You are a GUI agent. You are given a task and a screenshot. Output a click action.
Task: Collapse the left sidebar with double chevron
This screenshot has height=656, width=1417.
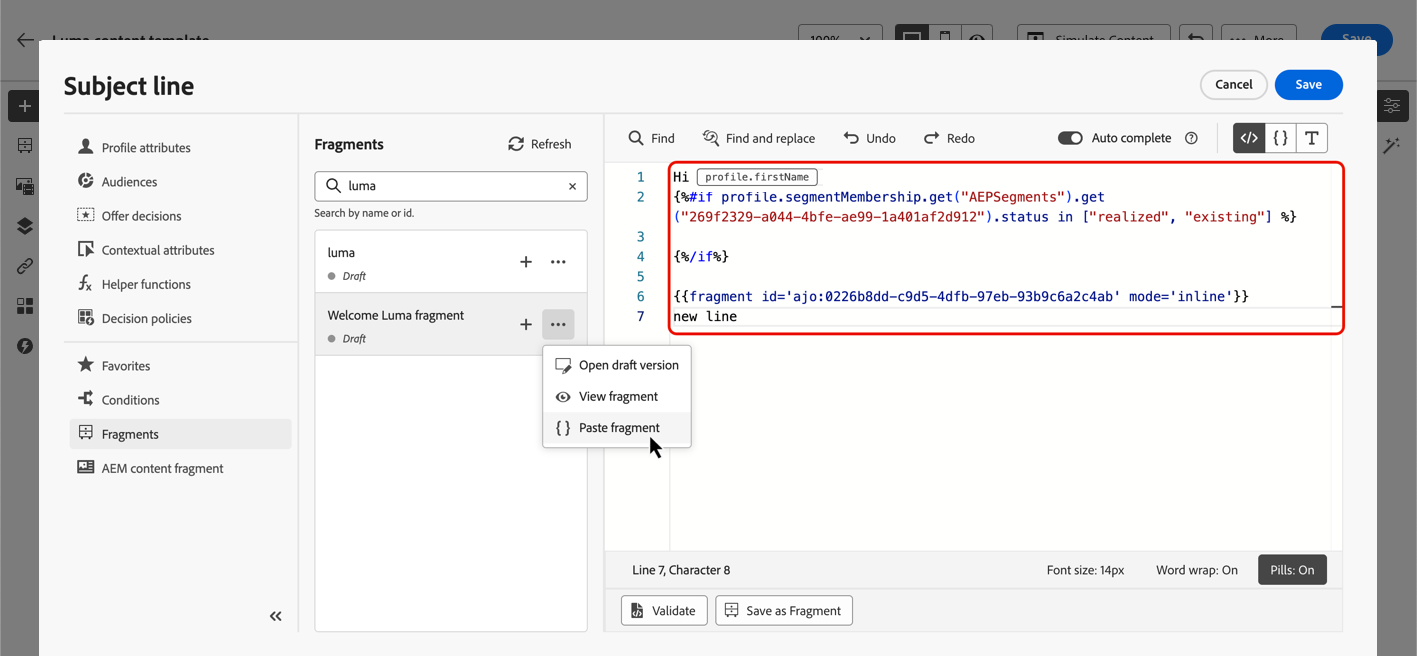pos(276,616)
